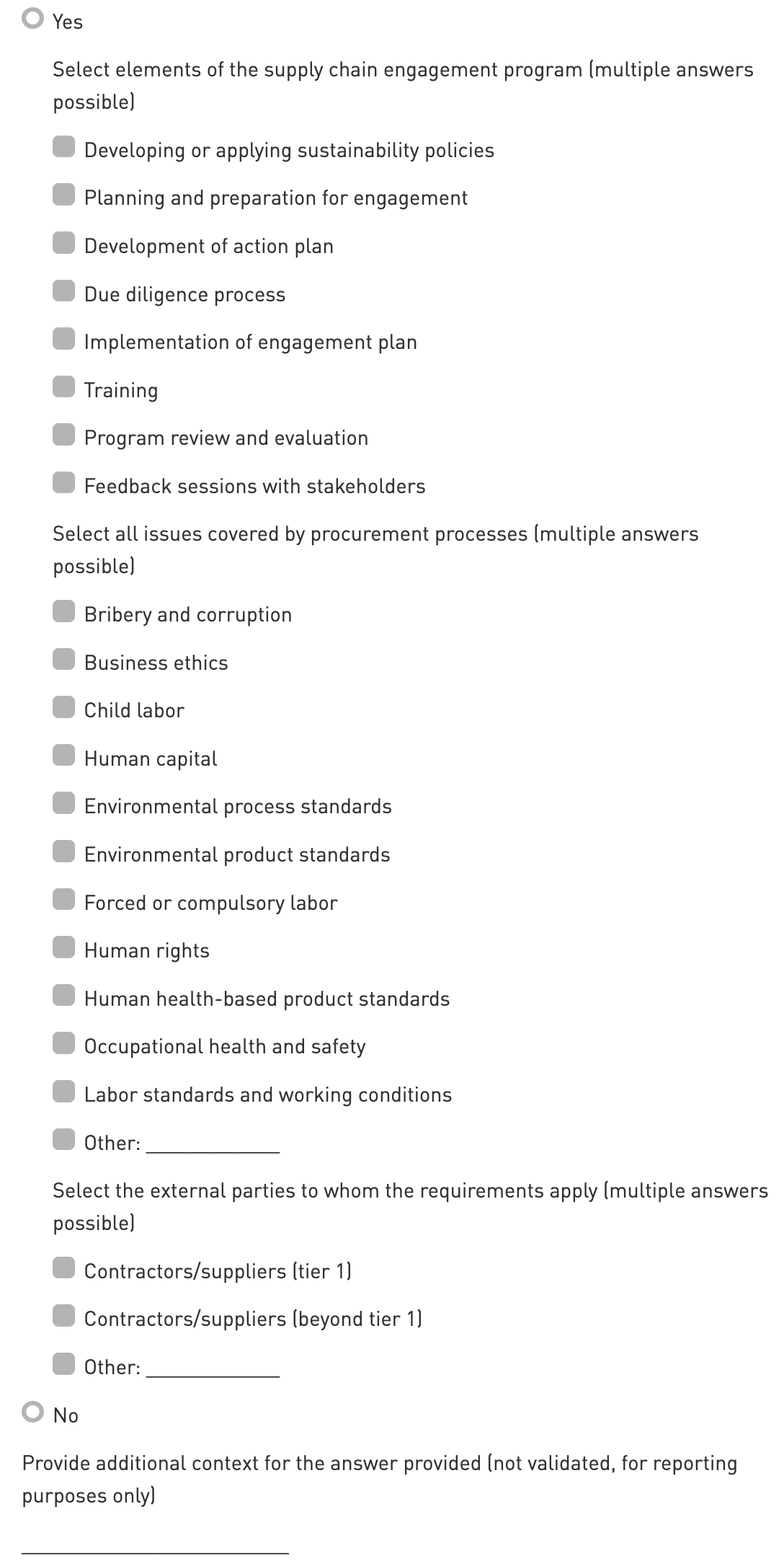Check Developing or applying sustainability policies
The image size is (784, 1566).
[x=63, y=148]
